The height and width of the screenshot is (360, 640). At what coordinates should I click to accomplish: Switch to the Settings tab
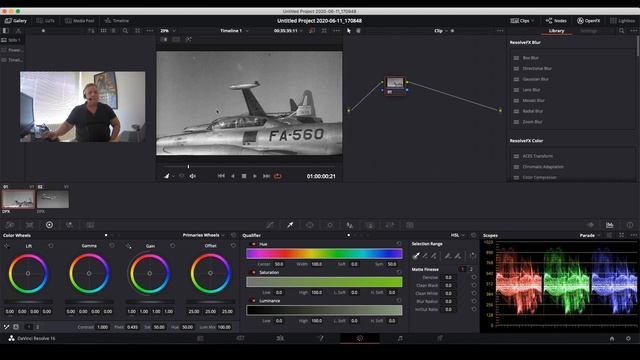588,31
